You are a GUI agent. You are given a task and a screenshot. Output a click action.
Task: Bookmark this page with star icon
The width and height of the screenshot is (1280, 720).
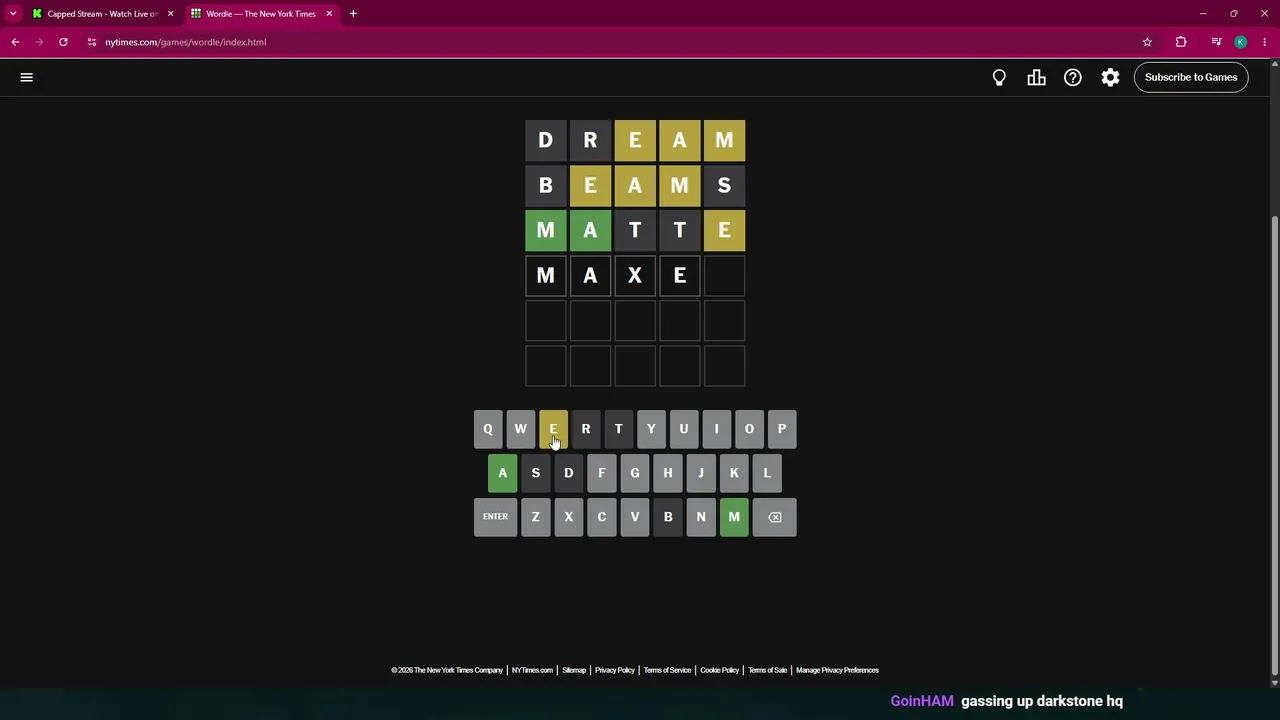click(x=1147, y=42)
